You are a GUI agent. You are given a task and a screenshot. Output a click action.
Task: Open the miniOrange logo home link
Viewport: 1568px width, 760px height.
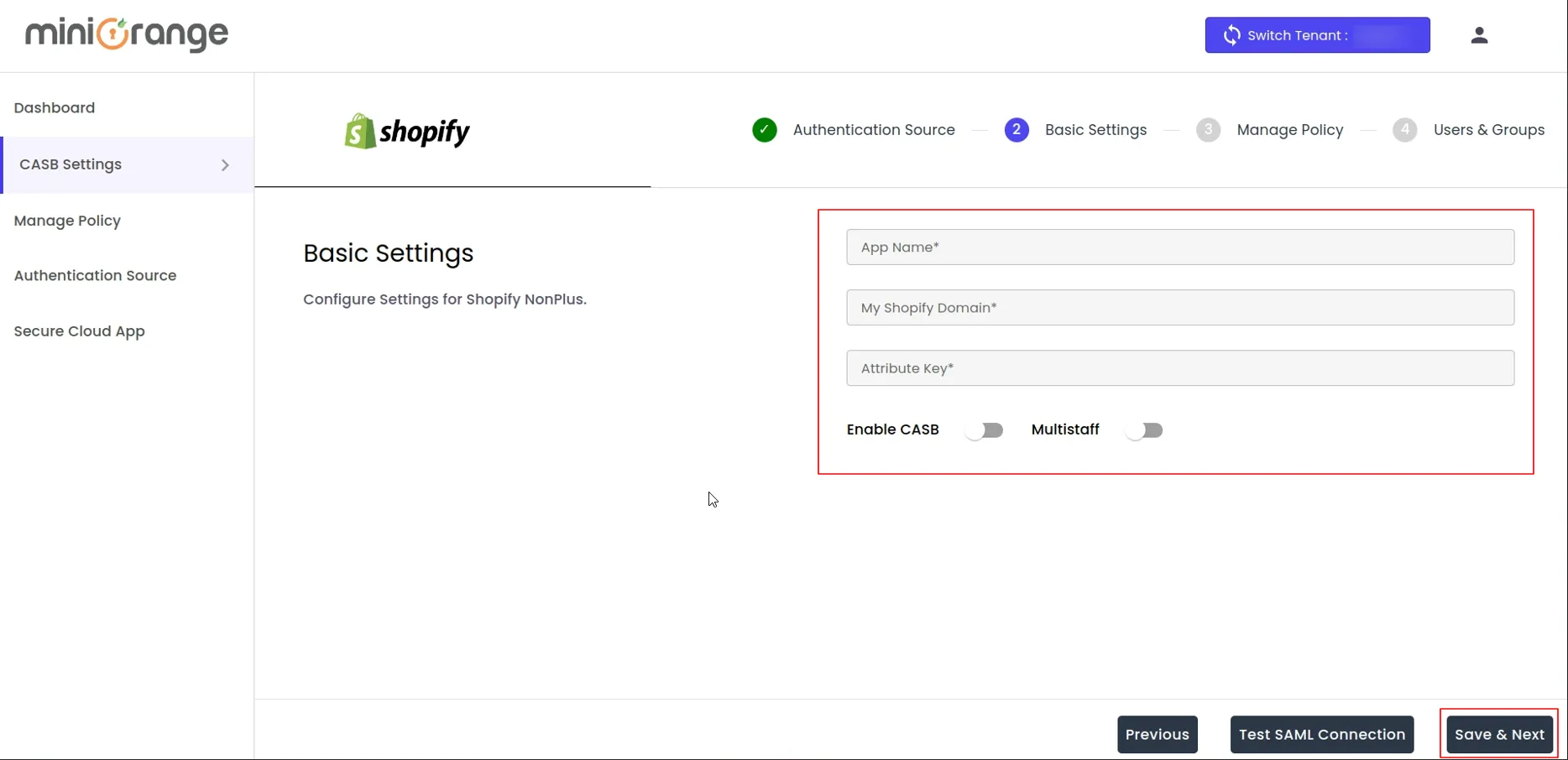point(127,34)
